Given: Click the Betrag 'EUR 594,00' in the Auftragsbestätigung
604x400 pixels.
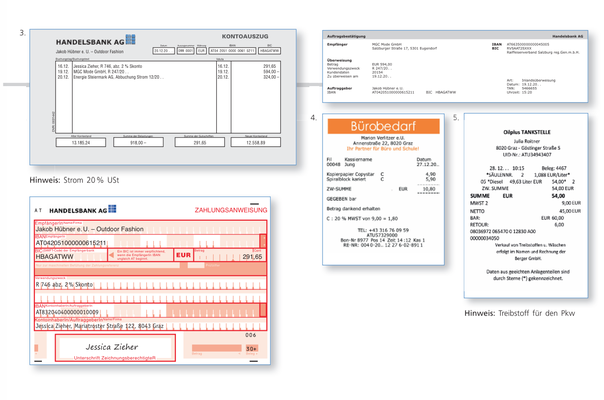Looking at the screenshot, I should (382, 64).
